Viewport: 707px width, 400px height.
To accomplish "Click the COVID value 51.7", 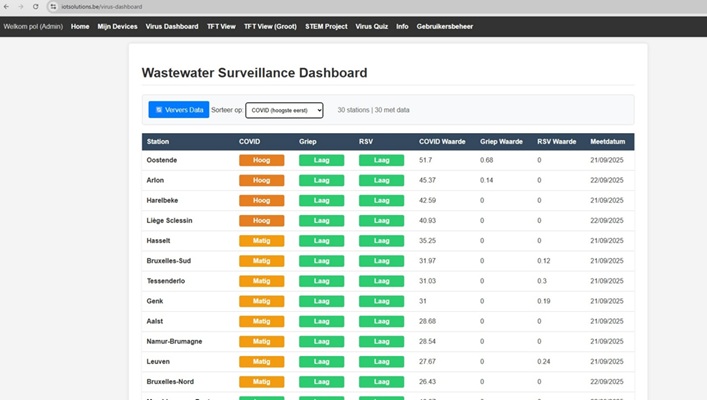I will 425,160.
